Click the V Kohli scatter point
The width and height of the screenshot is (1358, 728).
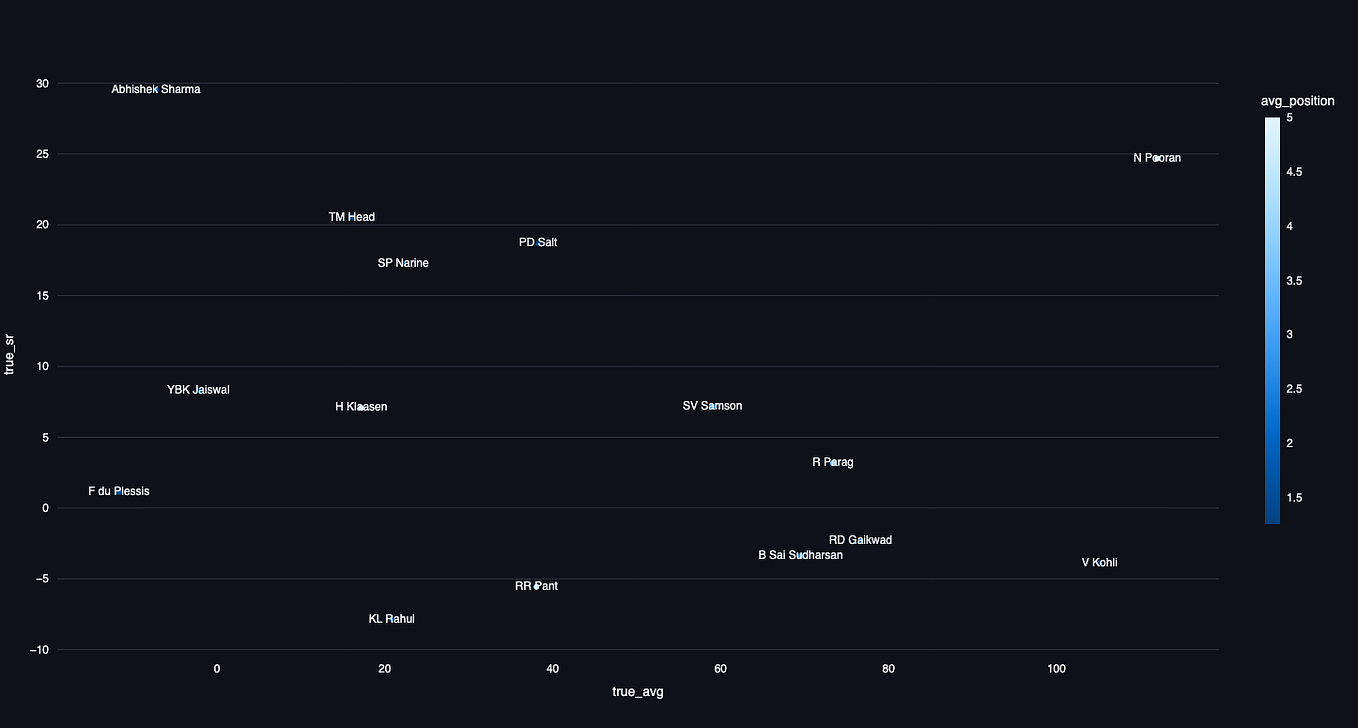(x=1098, y=562)
